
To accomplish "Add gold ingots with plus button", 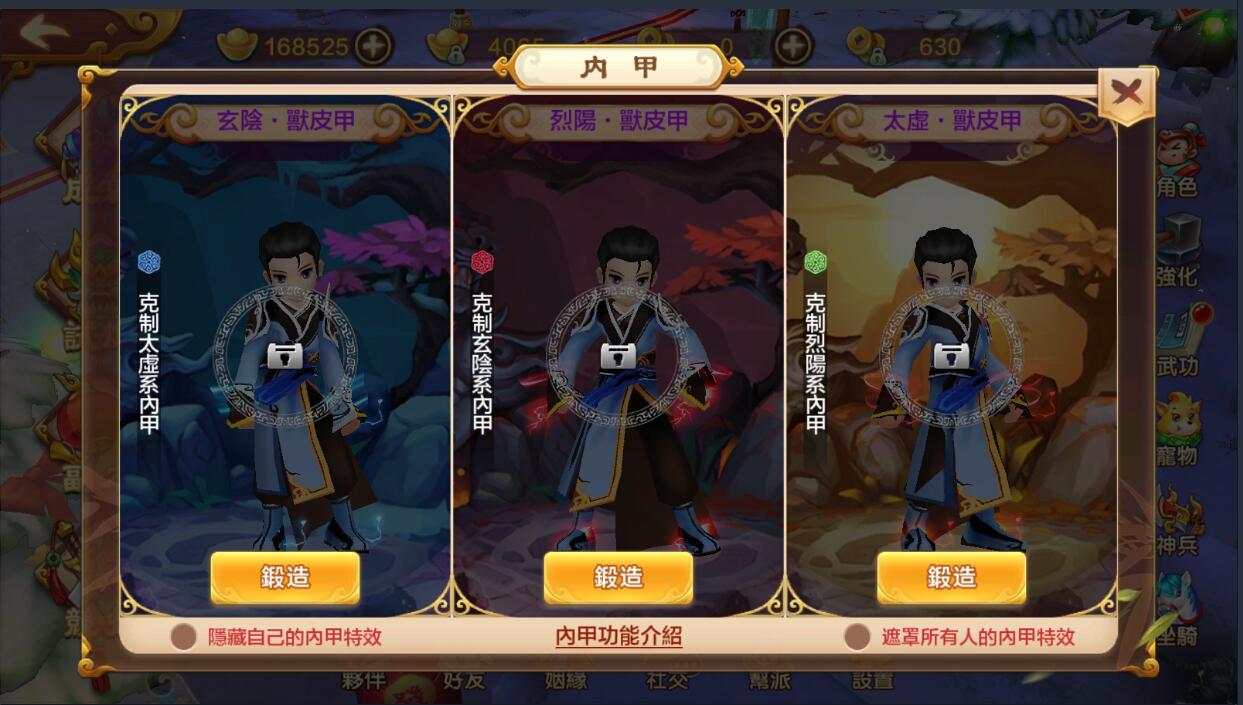I will coord(374,46).
